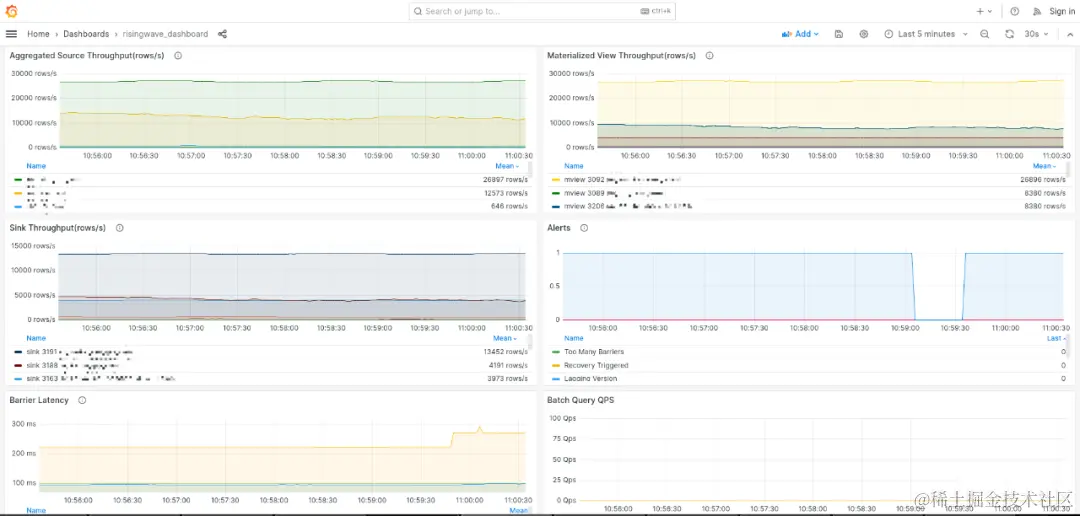Click the 26897 rows/s mean value
The image size is (1080, 516).
505,180
